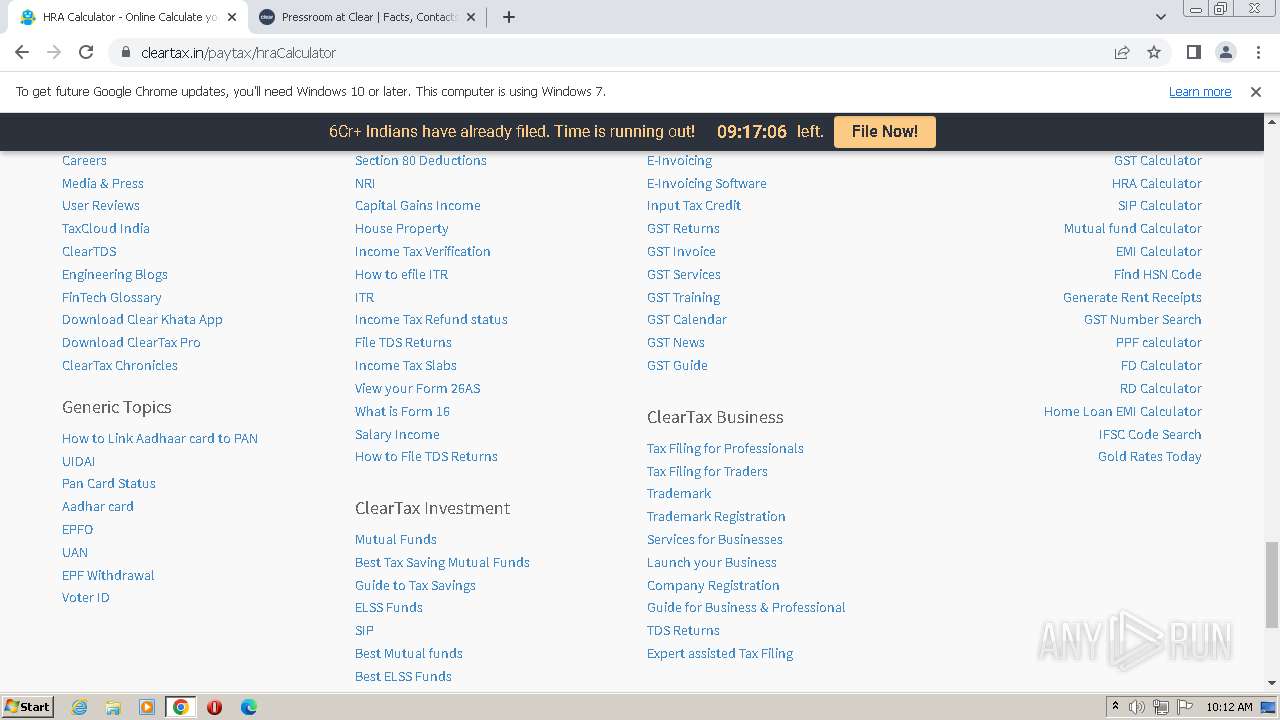
Task: Open the Chrome profile menu
Action: point(1225,52)
